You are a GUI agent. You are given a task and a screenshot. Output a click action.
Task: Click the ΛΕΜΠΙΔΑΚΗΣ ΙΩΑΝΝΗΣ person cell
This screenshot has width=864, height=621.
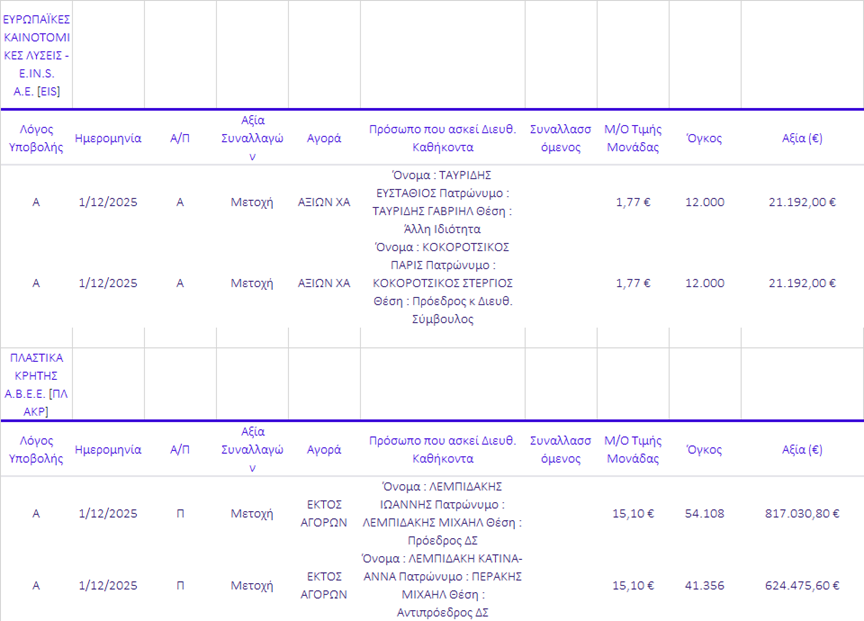pyautogui.click(x=442, y=514)
